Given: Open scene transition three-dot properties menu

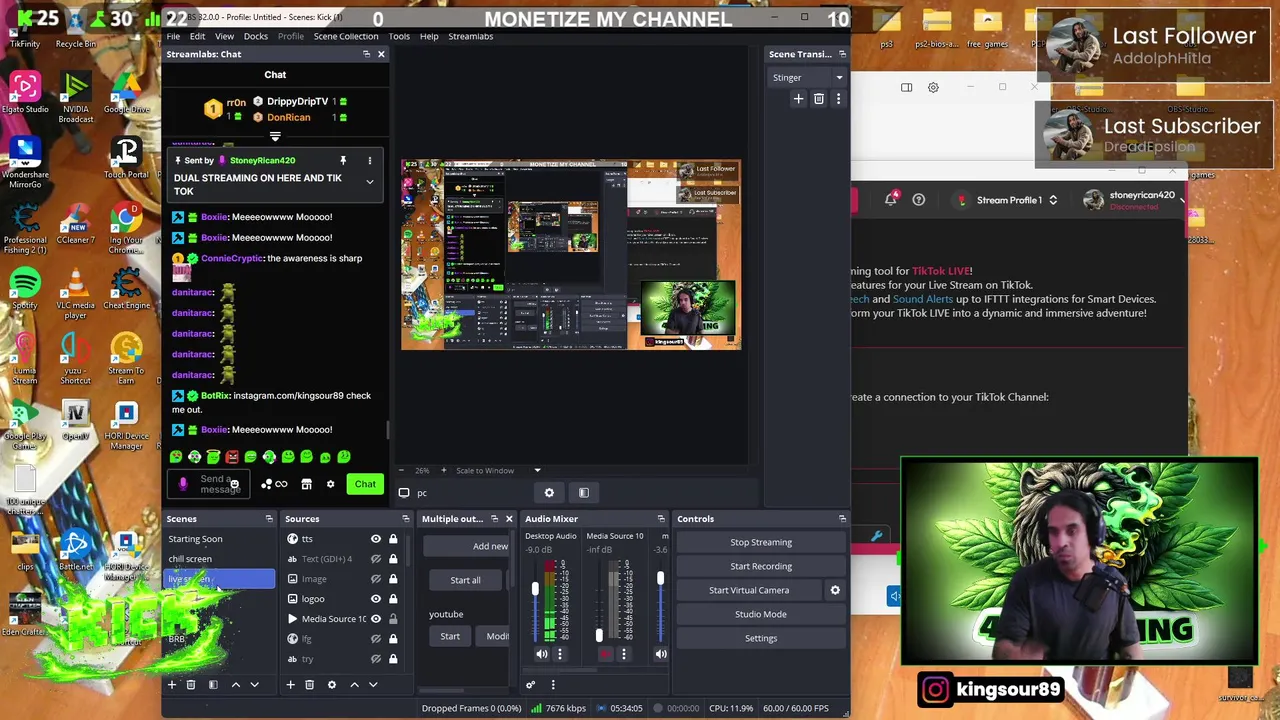Looking at the screenshot, I should click(x=839, y=99).
